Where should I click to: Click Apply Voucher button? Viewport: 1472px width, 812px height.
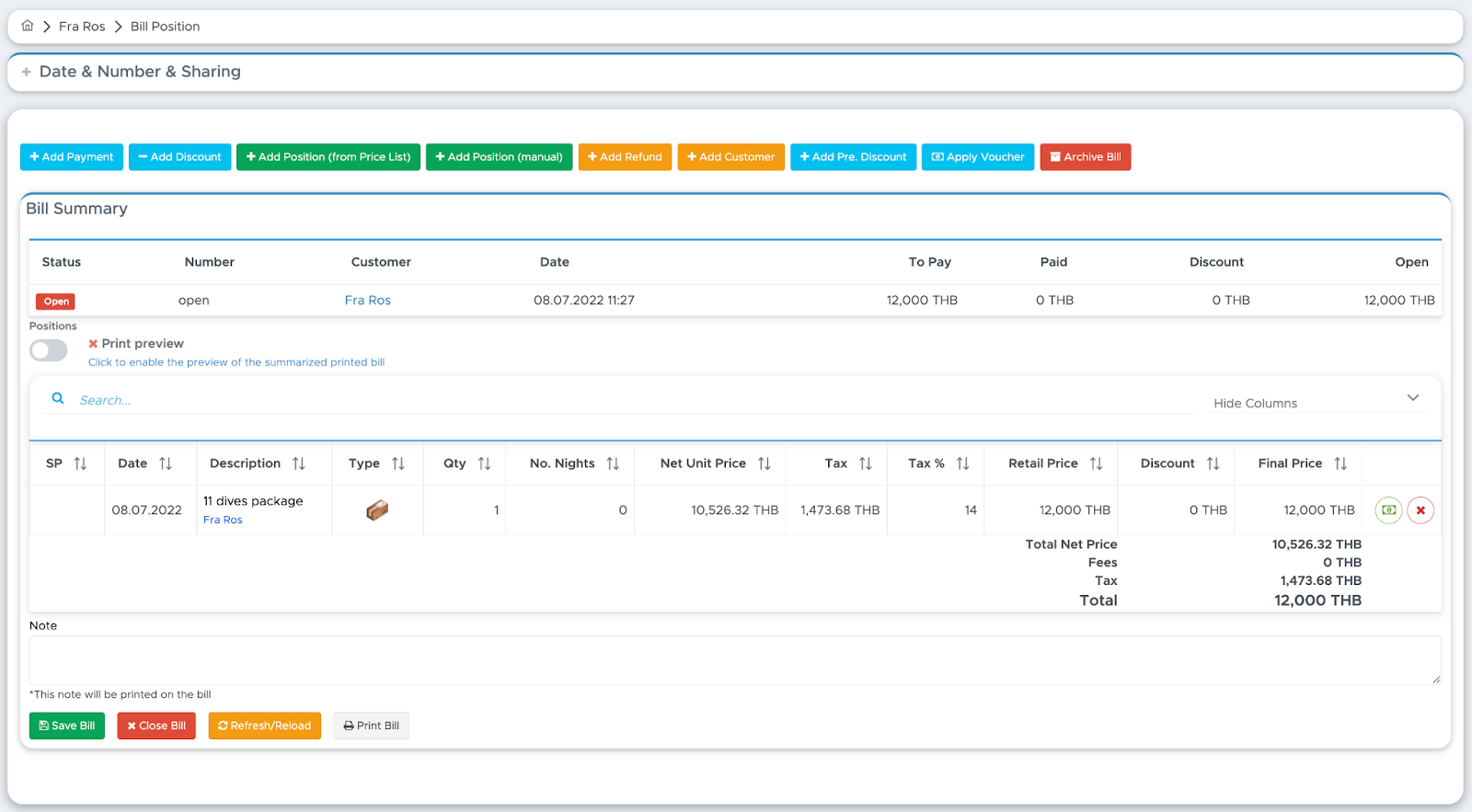tap(978, 157)
